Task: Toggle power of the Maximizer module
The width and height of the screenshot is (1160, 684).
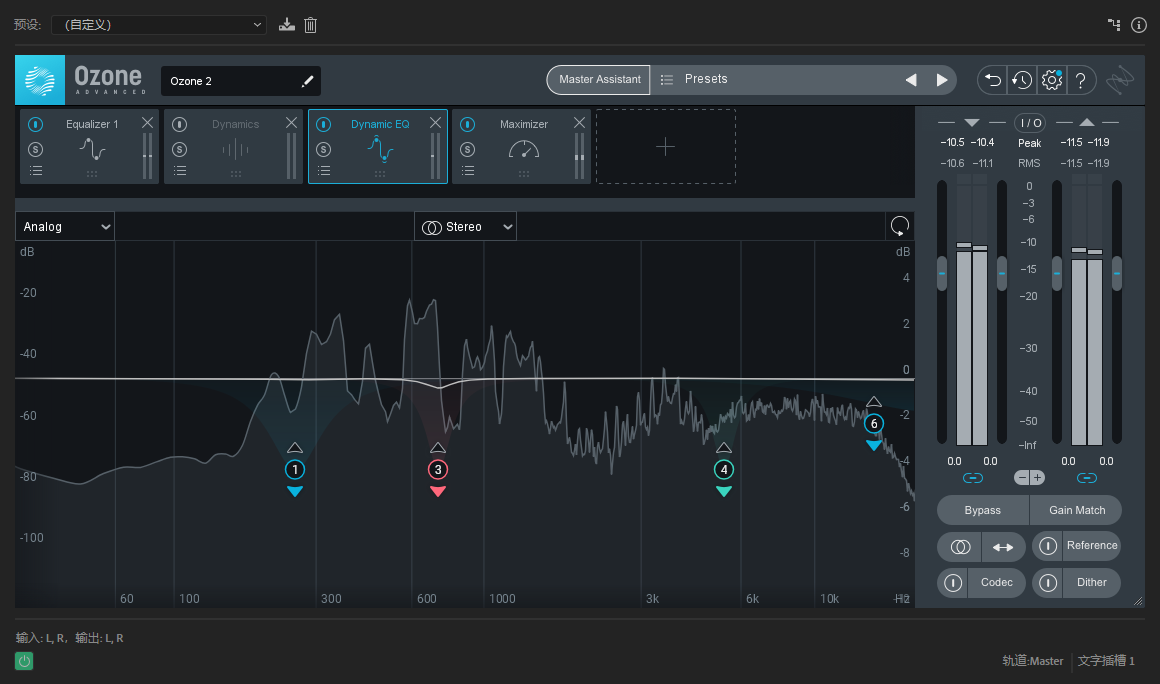Action: click(x=468, y=124)
